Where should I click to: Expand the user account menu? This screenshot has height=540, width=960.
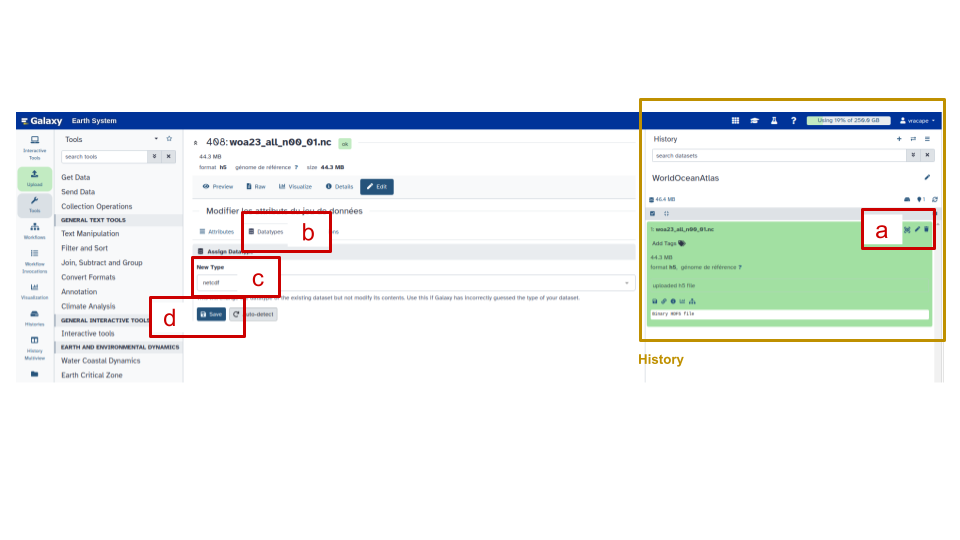(x=917, y=120)
